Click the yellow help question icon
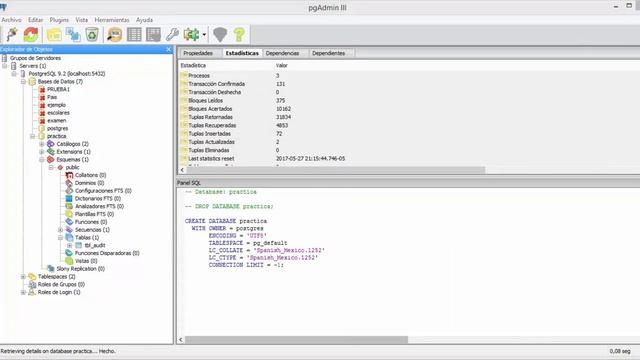640x360 pixels. pyautogui.click(x=239, y=35)
